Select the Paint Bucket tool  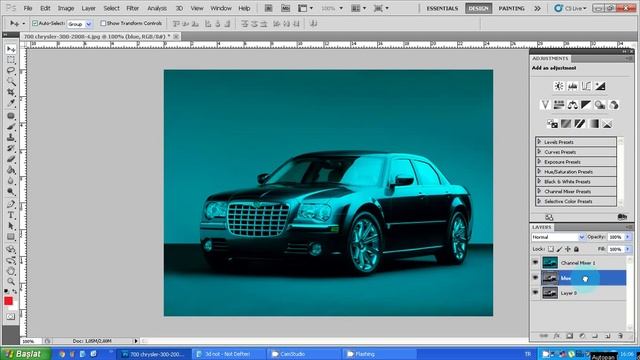11,170
